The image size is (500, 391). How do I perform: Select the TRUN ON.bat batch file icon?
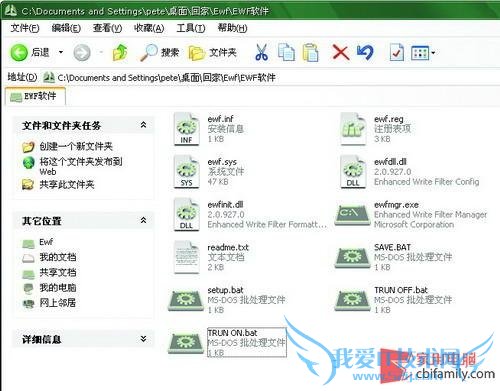click(x=186, y=343)
